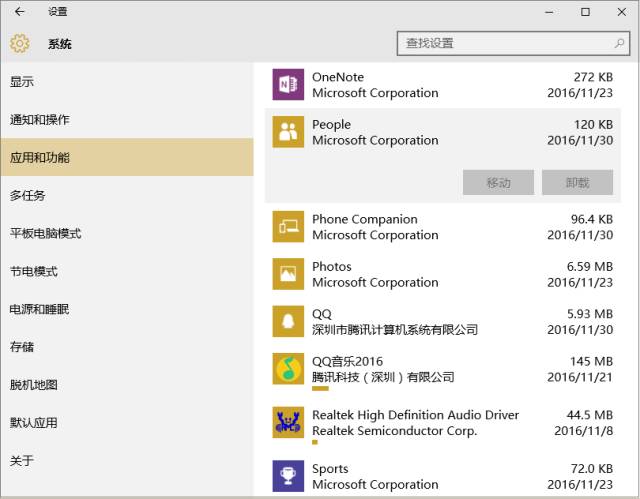Screen dimensions: 640x499
Task: Open the 显示 settings page
Action: pos(127,82)
